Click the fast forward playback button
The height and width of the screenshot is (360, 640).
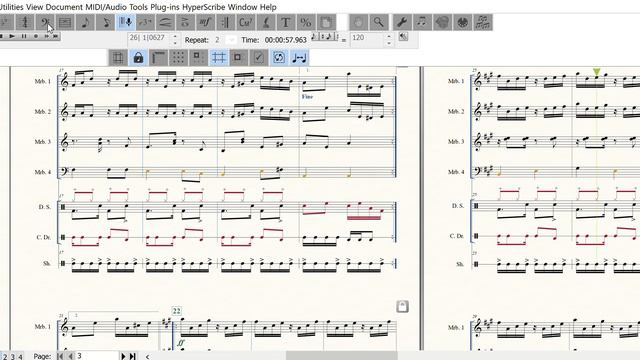pos(47,36)
